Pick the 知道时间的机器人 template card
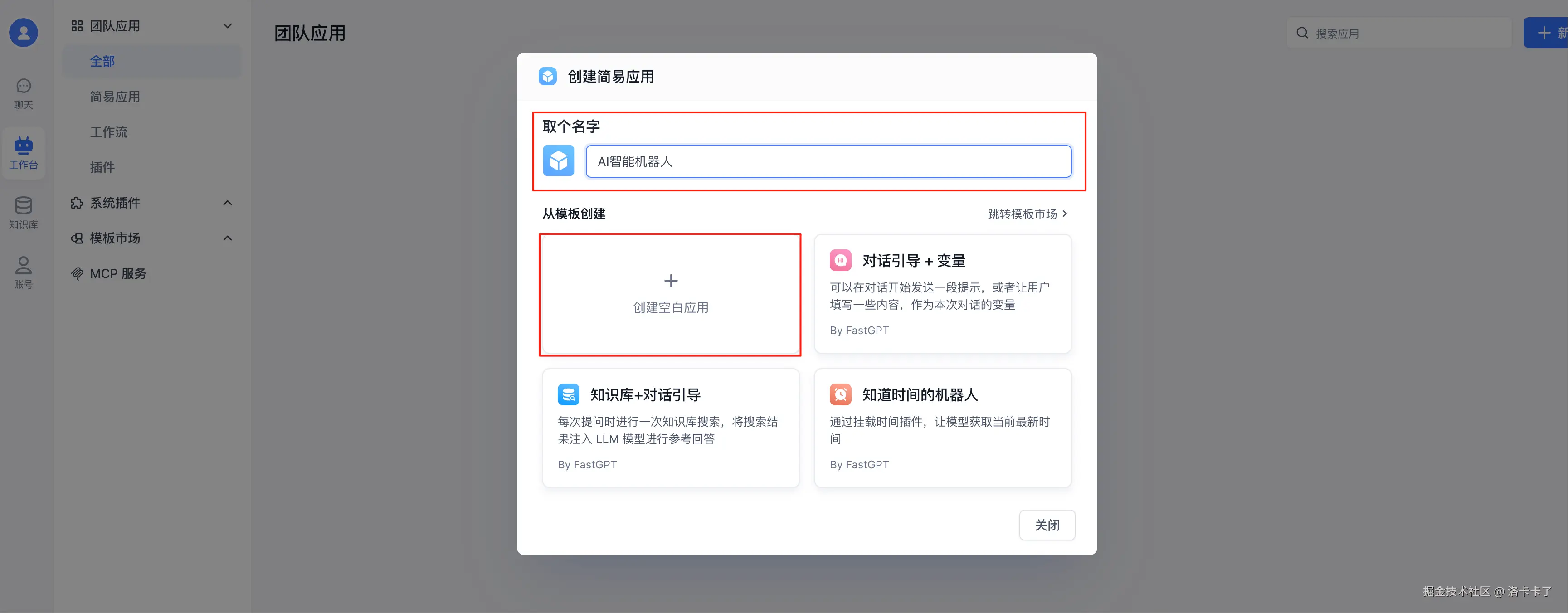The width and height of the screenshot is (1568, 613). point(942,428)
